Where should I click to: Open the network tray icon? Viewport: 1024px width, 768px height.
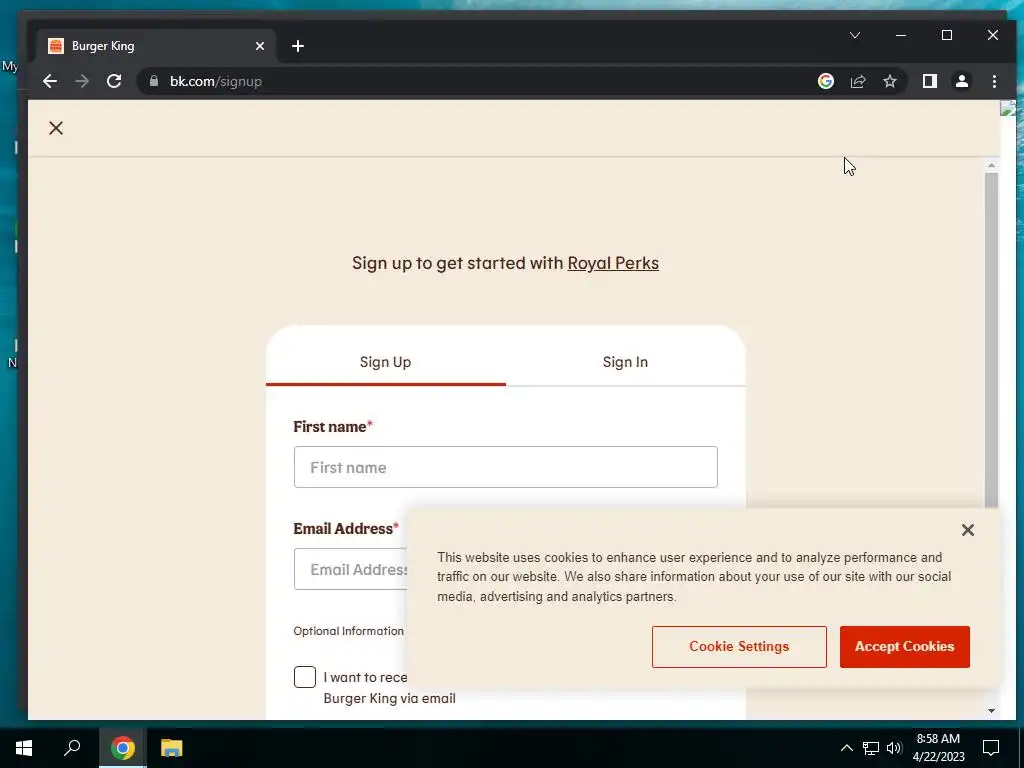[871, 748]
